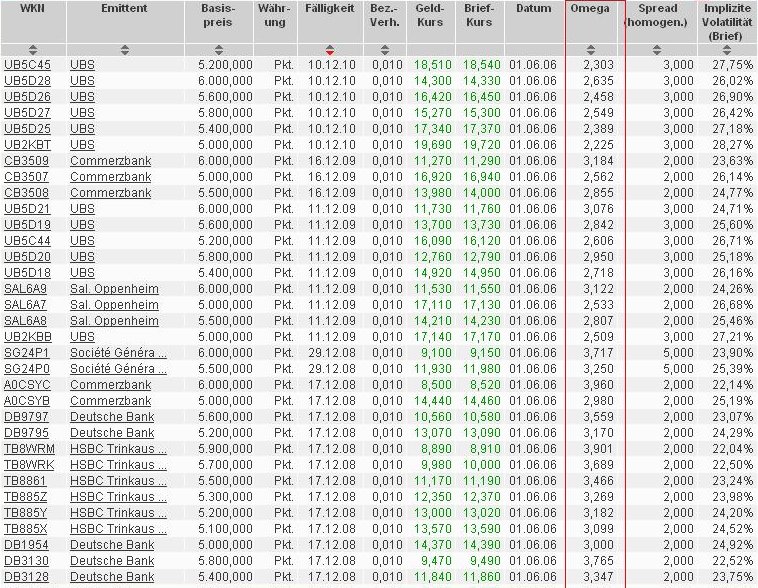Open WKN link UB5D28

27,81
